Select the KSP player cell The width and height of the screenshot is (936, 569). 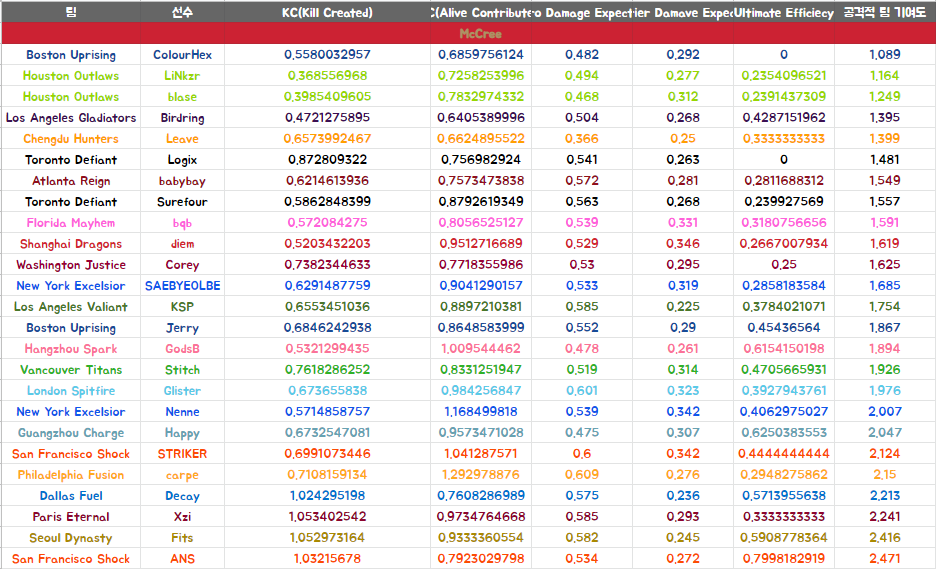click(182, 306)
